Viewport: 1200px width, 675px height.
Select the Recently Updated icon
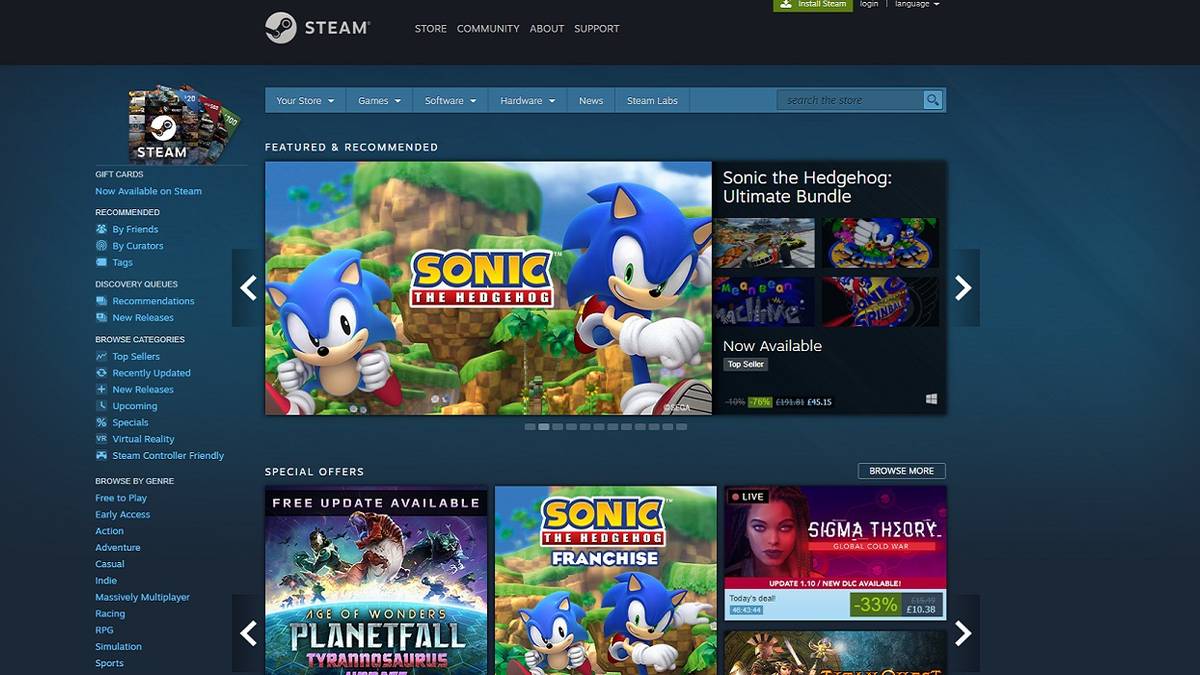(x=100, y=372)
